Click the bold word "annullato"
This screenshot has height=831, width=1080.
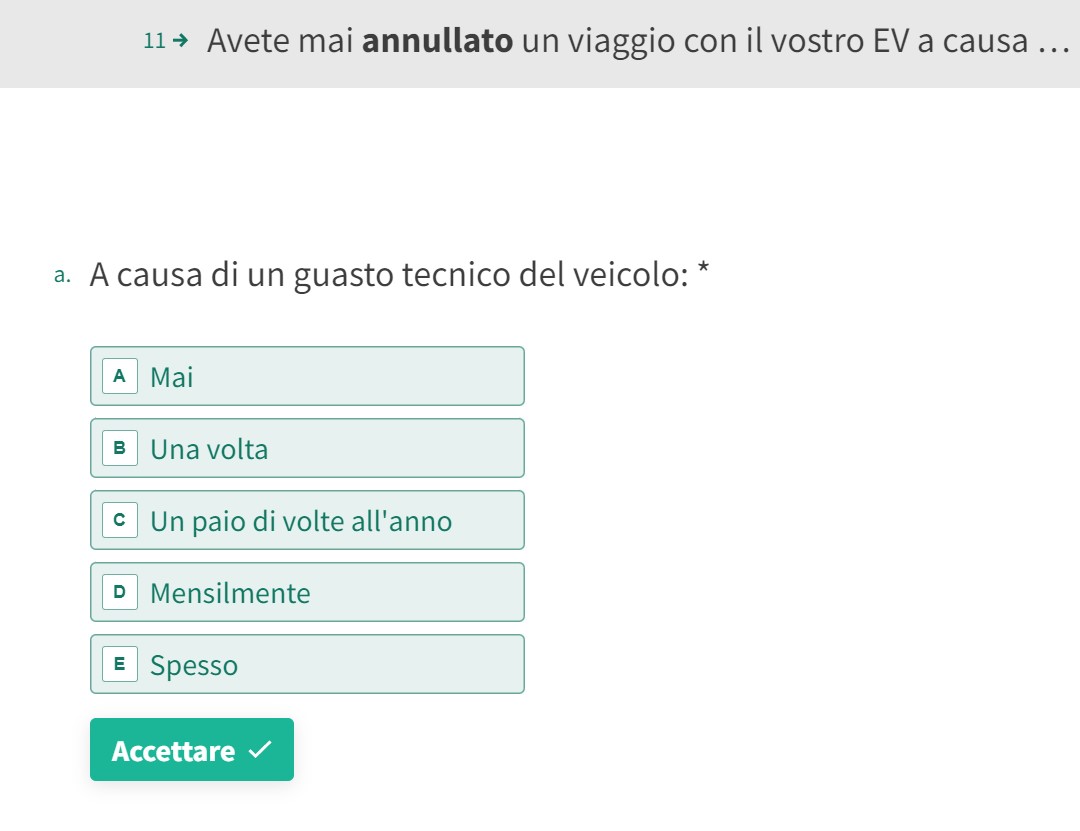click(438, 41)
